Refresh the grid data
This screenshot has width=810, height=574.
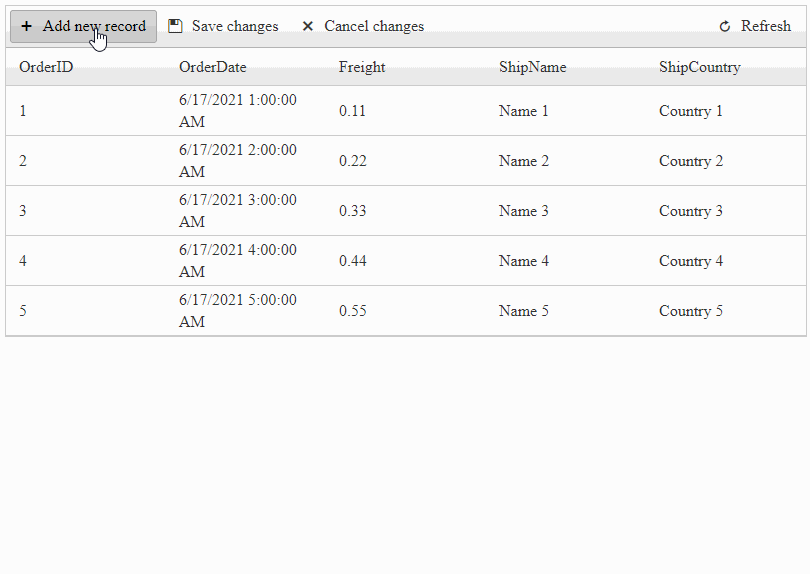click(755, 26)
